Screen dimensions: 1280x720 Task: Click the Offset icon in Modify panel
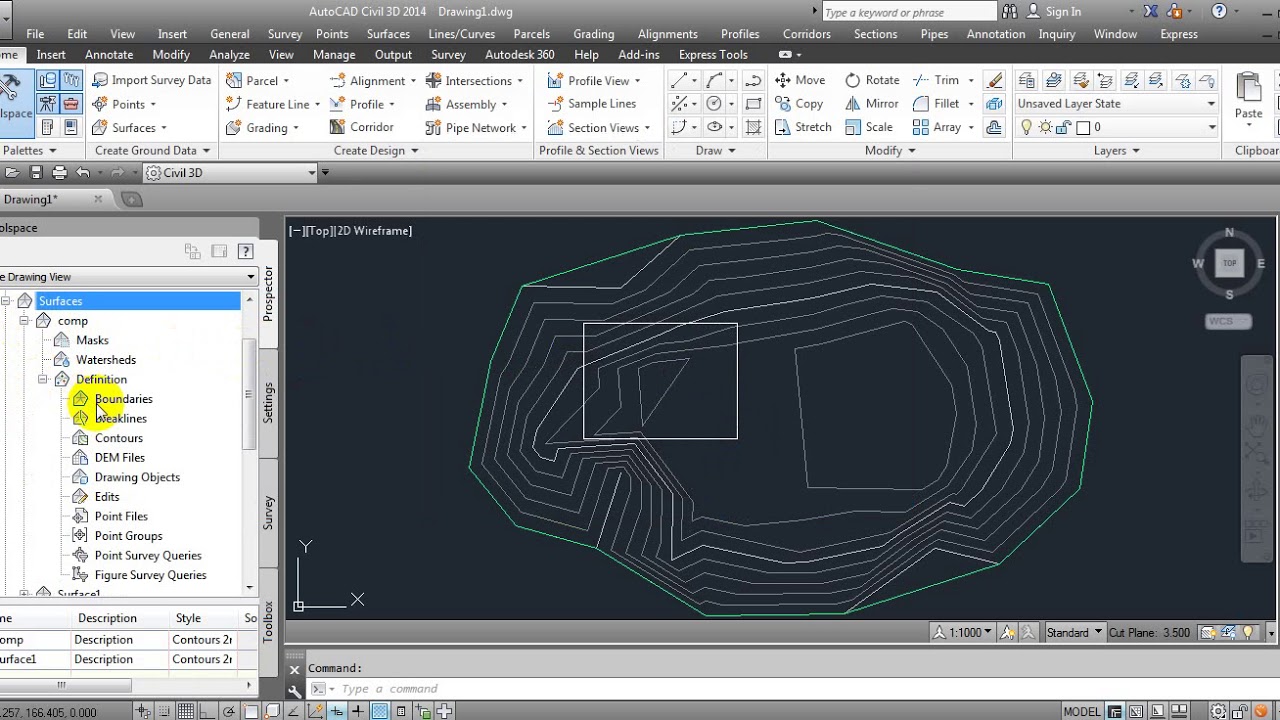click(x=994, y=127)
